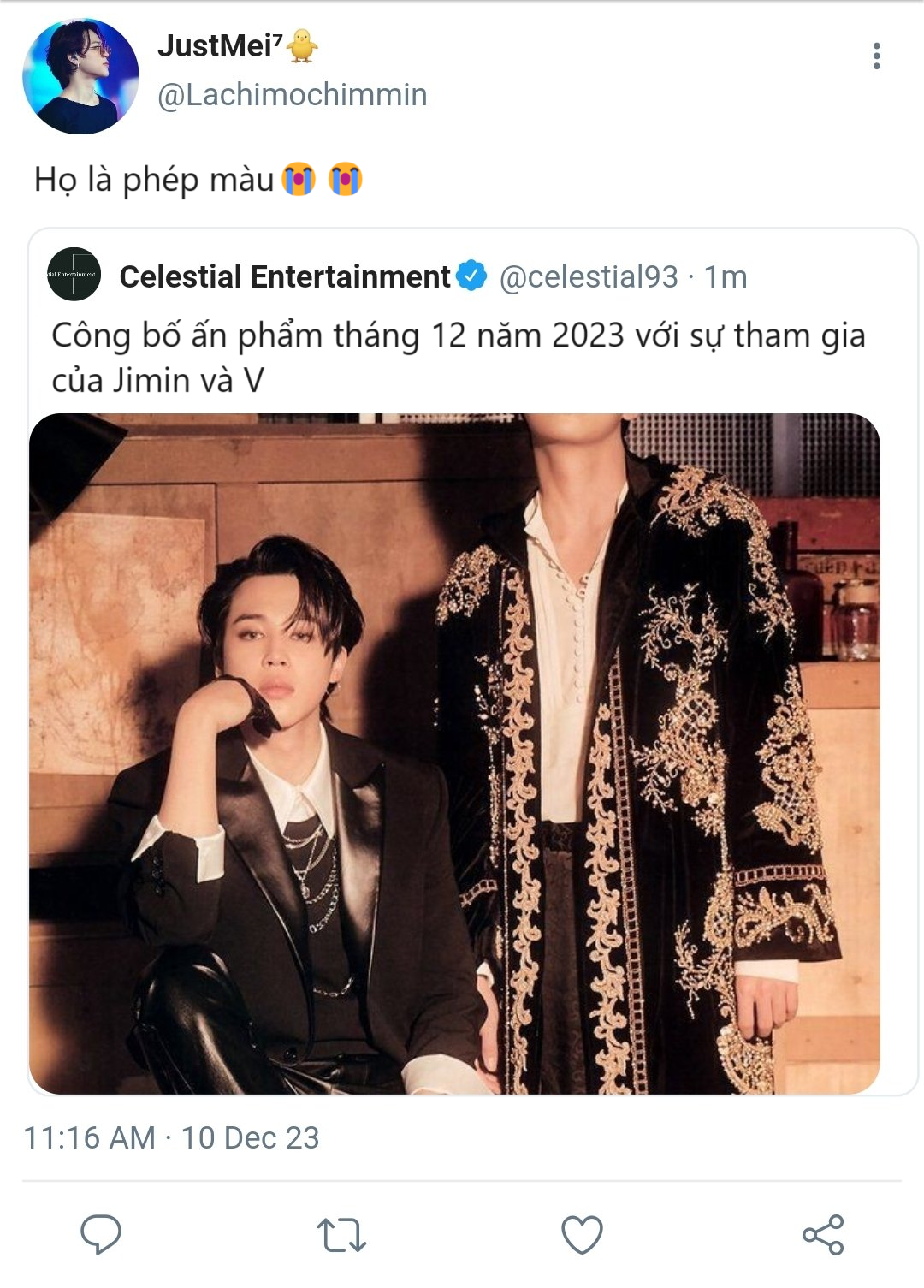Open the @Lachimochimmin handle
This screenshot has height=1288, width=924.
292,95
